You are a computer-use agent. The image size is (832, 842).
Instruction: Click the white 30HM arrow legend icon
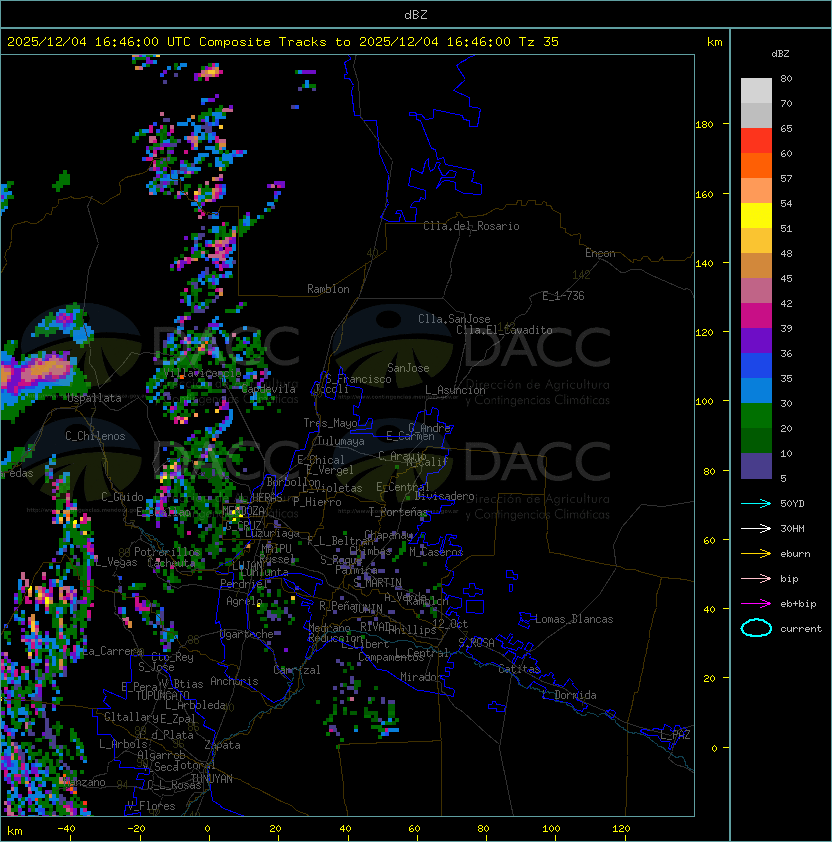pyautogui.click(x=756, y=529)
